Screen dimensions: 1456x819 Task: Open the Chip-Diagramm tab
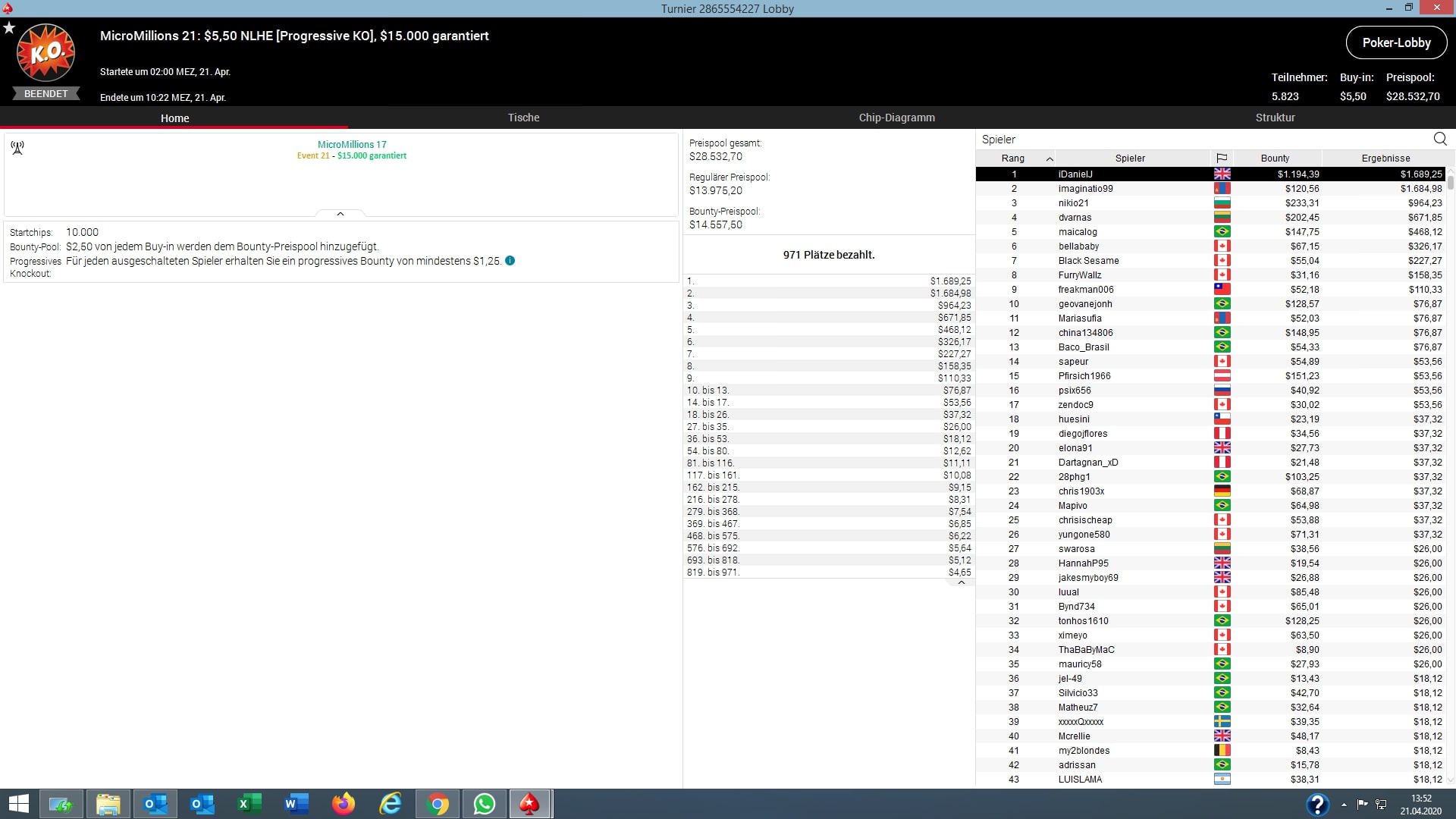[896, 118]
